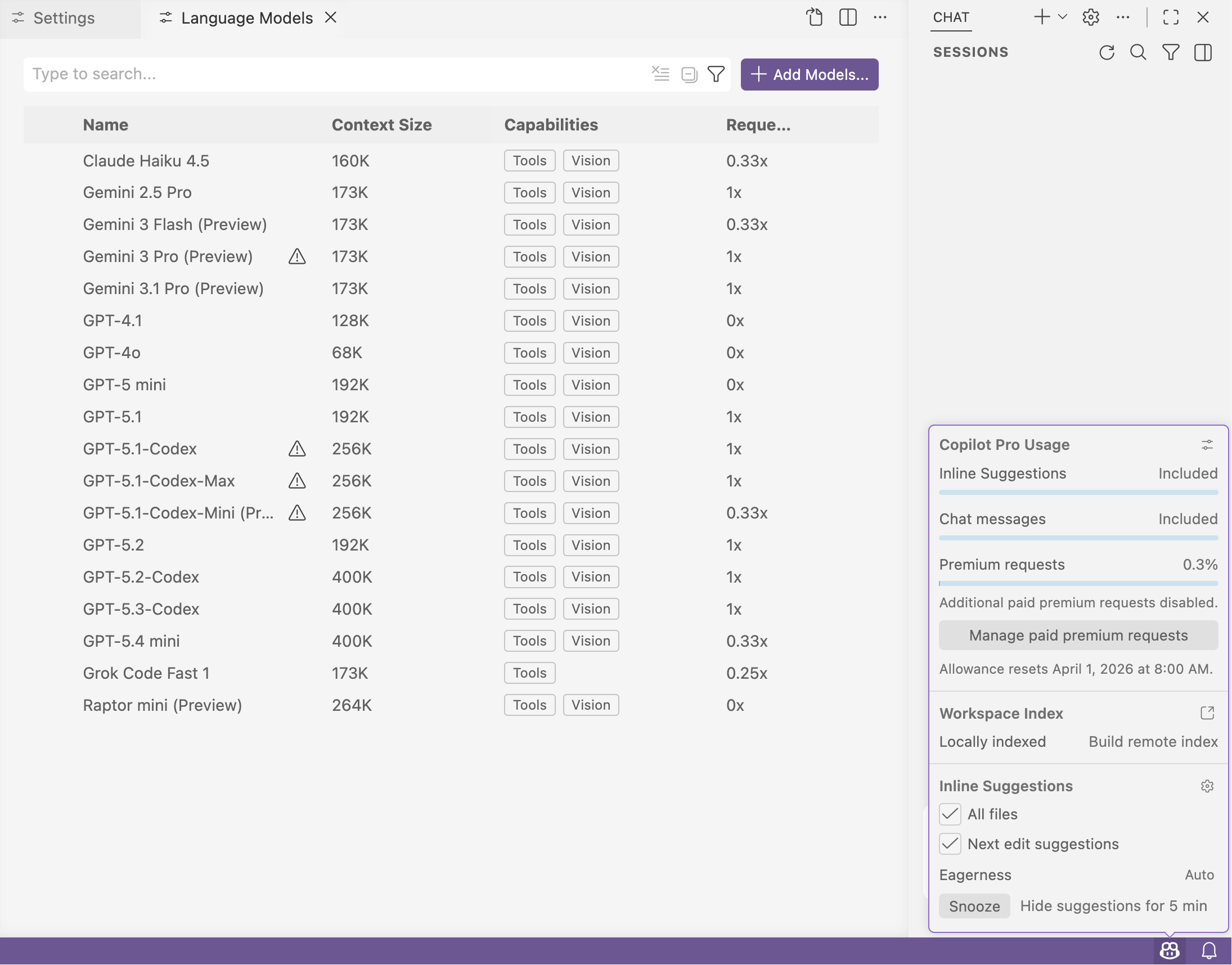
Task: Click the Capabilities column header
Action: (x=551, y=125)
